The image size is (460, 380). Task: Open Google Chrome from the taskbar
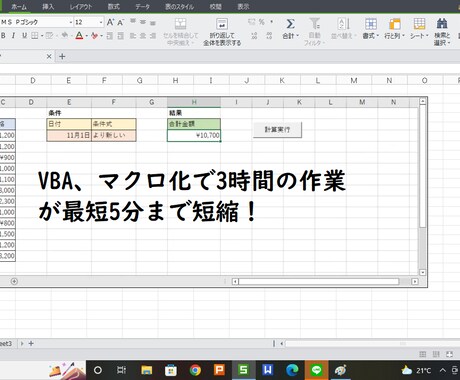195,370
